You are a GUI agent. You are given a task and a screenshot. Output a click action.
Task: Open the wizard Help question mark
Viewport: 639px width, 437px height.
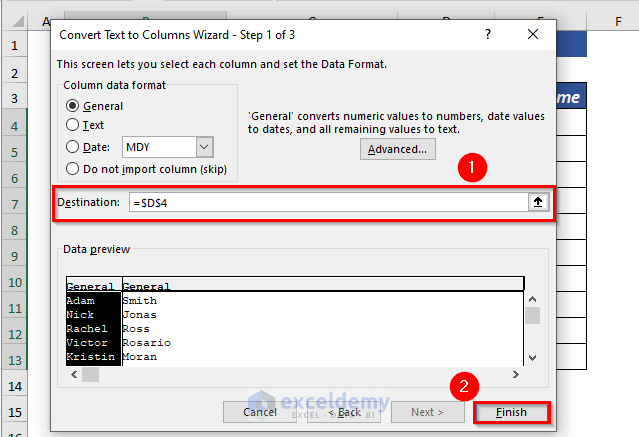pyautogui.click(x=488, y=34)
